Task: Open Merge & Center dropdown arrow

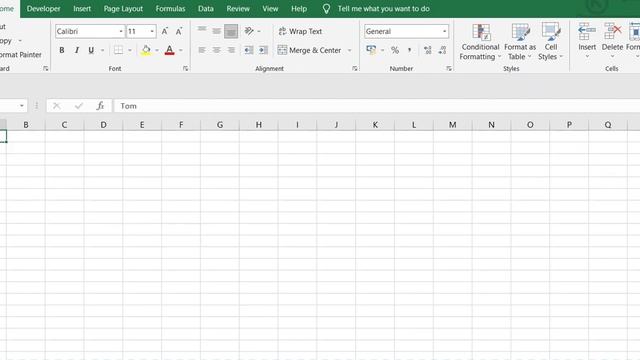Action: (349, 50)
